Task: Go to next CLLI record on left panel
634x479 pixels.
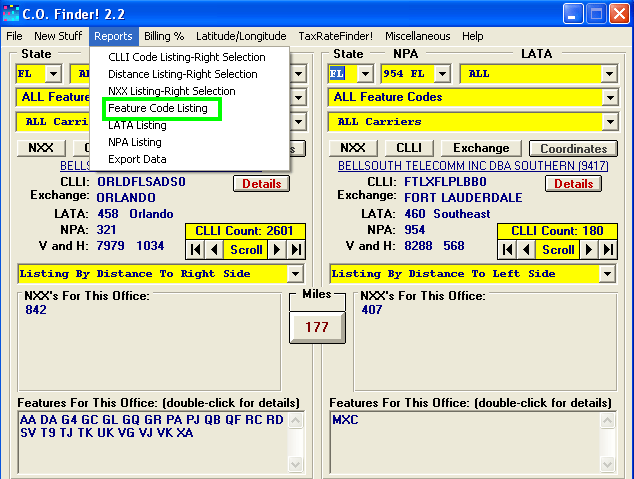Action: tap(277, 249)
